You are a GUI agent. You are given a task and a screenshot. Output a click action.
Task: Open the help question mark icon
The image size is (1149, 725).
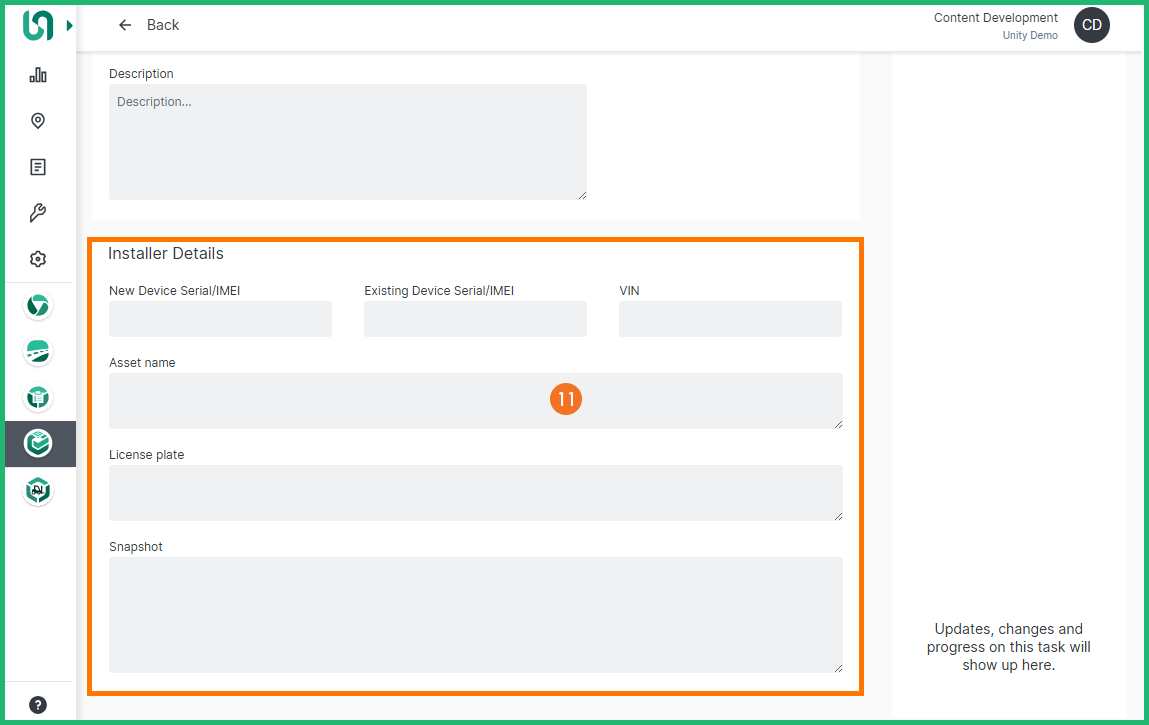[x=38, y=705]
